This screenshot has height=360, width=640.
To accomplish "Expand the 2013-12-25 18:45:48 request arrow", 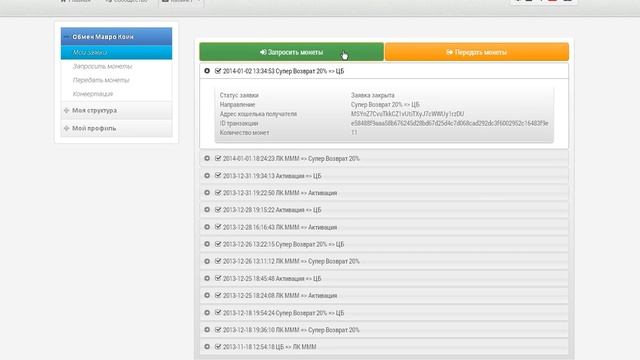I will (207, 278).
